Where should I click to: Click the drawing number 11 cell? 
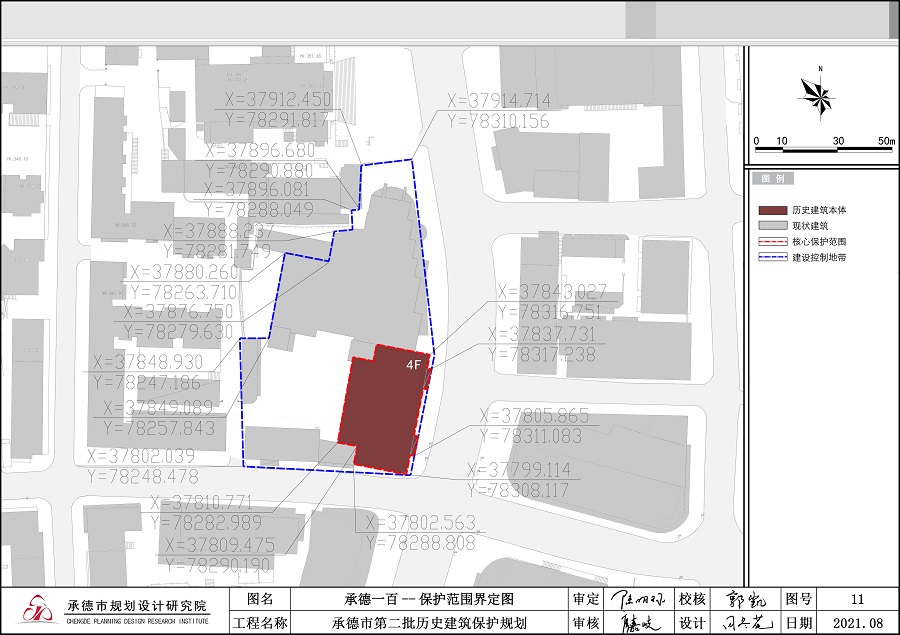tap(857, 599)
